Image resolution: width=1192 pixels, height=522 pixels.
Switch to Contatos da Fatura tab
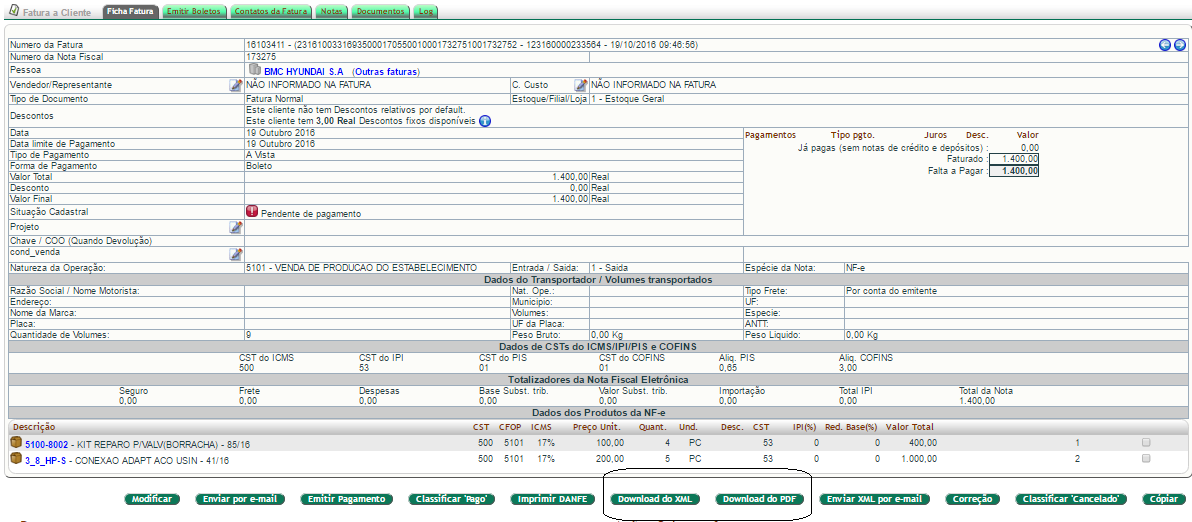point(269,12)
